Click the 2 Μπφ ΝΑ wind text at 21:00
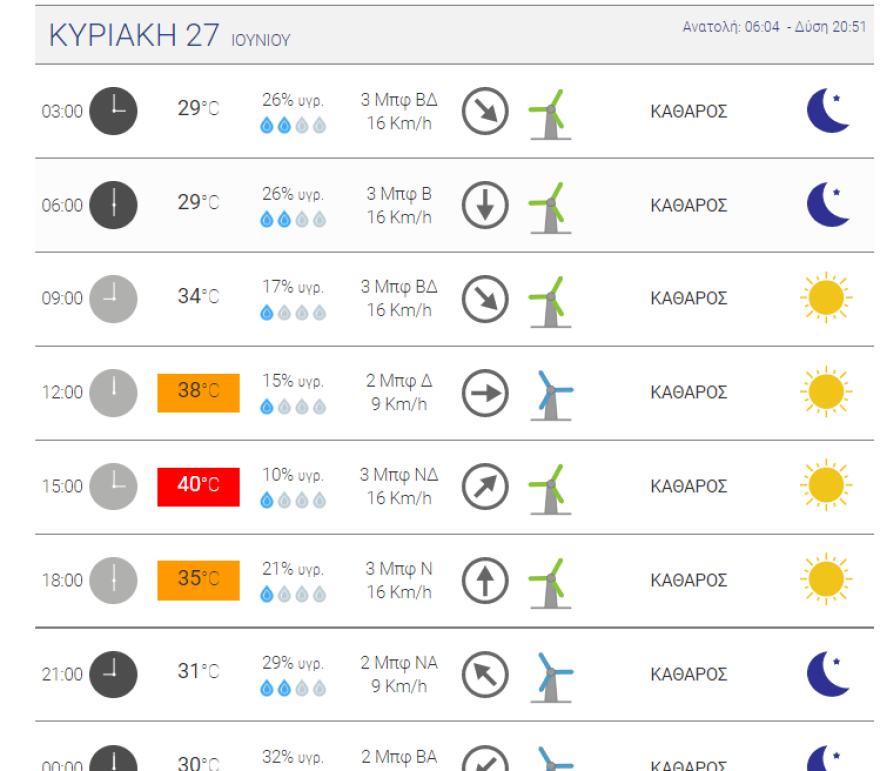This screenshot has height=771, width=880. [x=399, y=663]
